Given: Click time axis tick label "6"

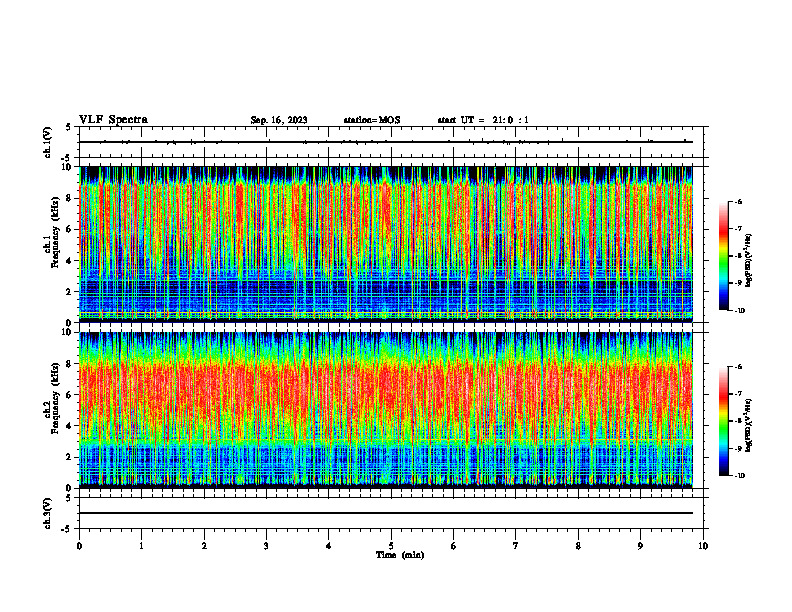Looking at the screenshot, I should point(453,546).
